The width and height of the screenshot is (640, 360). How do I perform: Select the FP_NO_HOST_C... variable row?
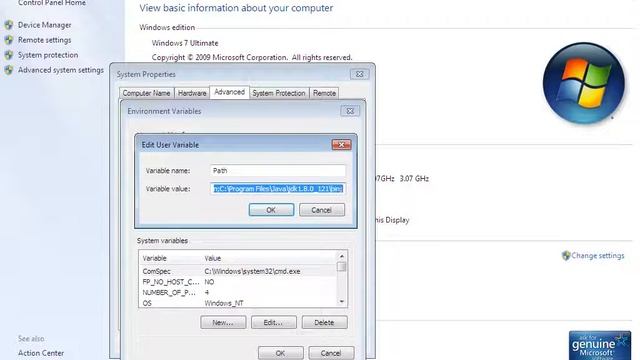[238, 282]
